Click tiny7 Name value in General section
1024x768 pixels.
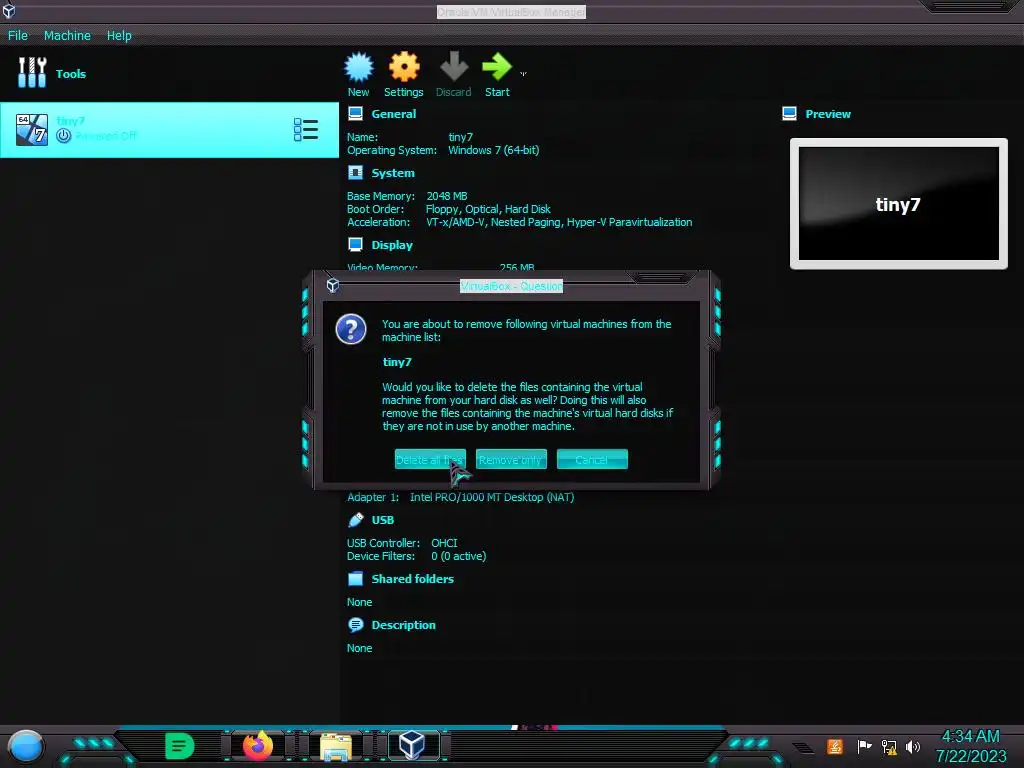(460, 137)
